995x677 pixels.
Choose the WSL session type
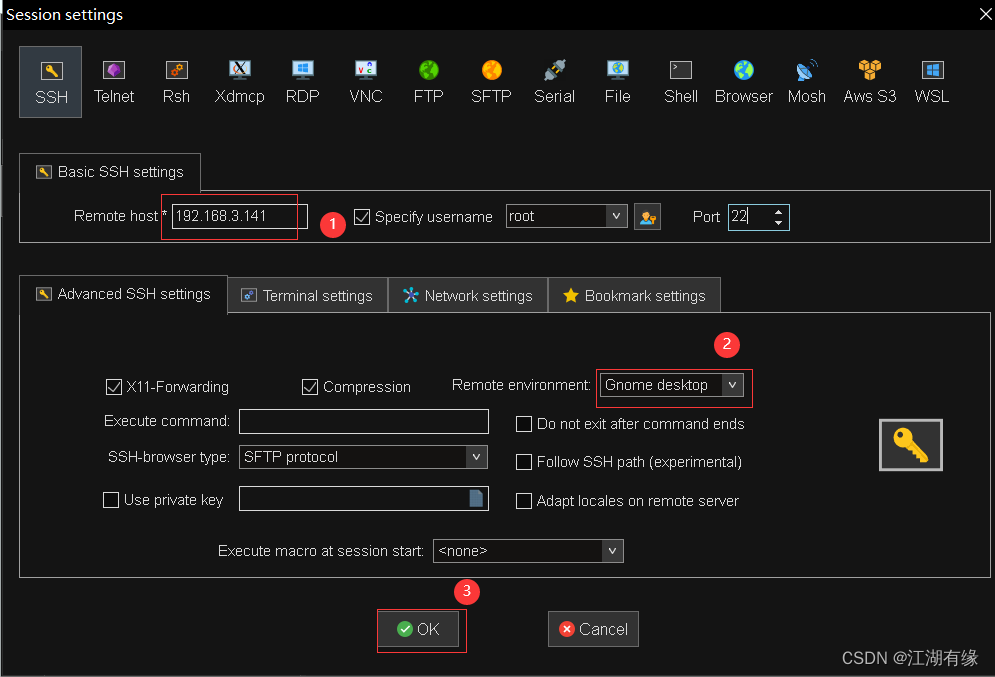click(x=932, y=82)
